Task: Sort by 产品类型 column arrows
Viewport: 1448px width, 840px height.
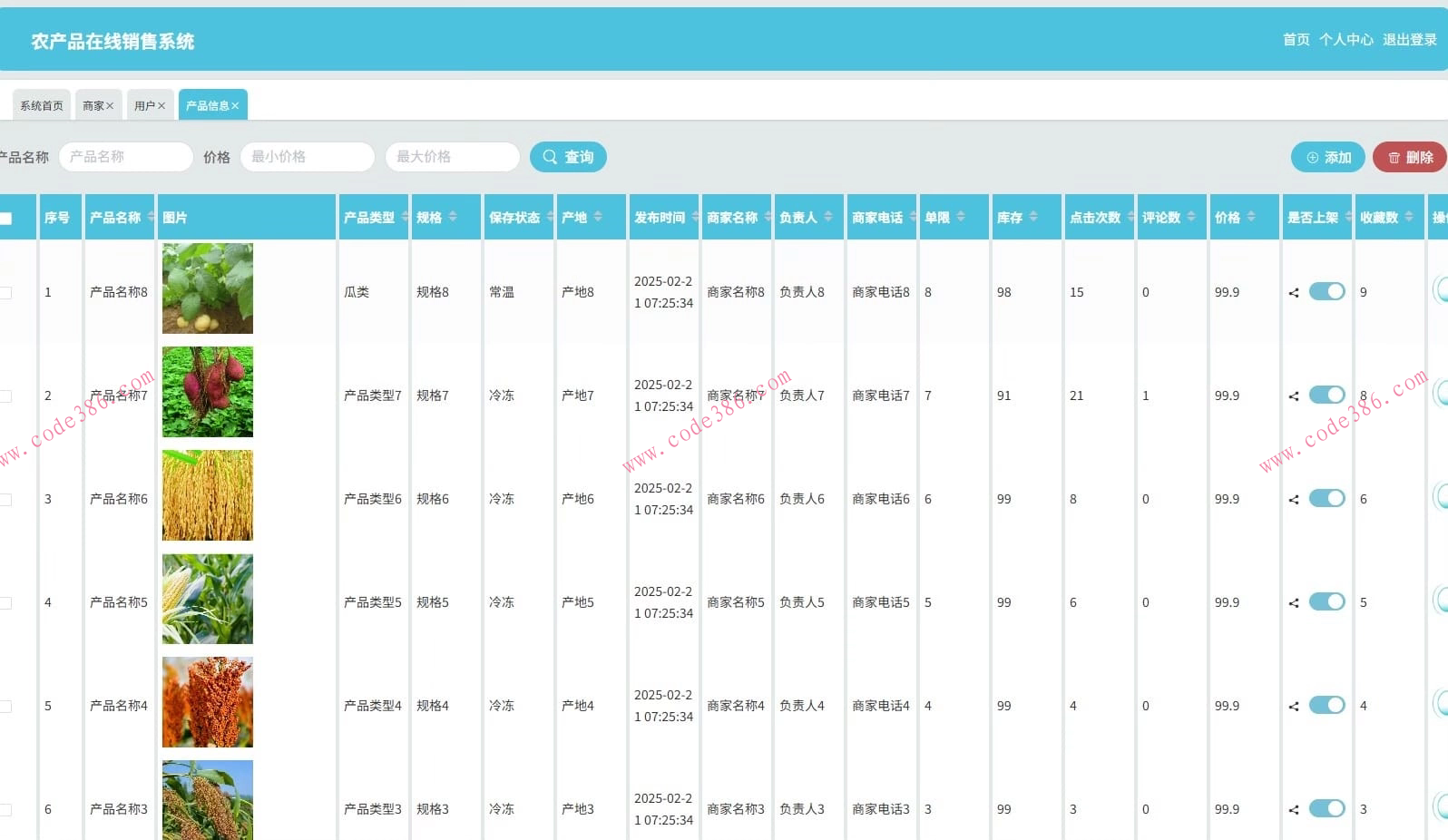Action: click(405, 217)
